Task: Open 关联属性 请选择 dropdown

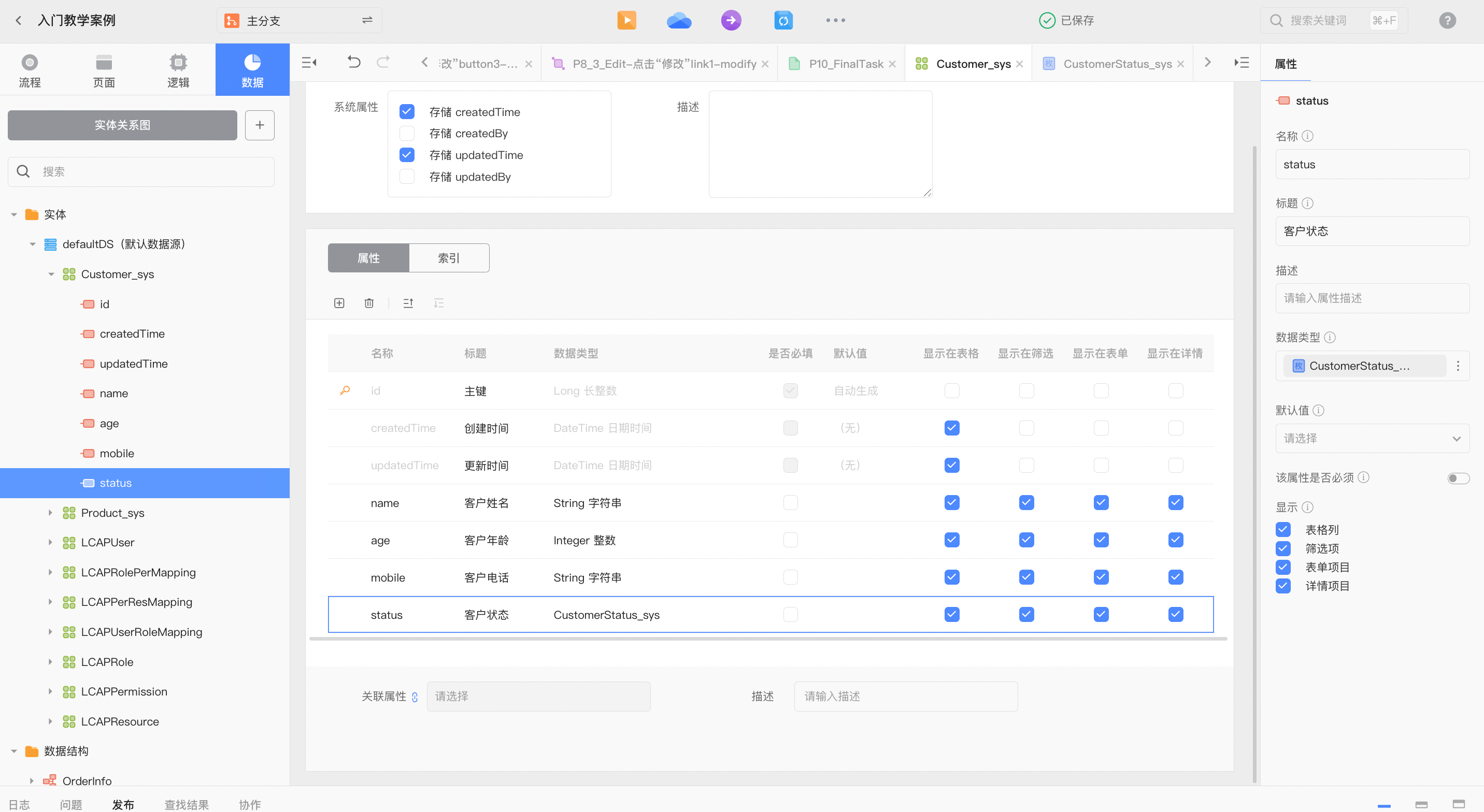Action: (x=538, y=697)
